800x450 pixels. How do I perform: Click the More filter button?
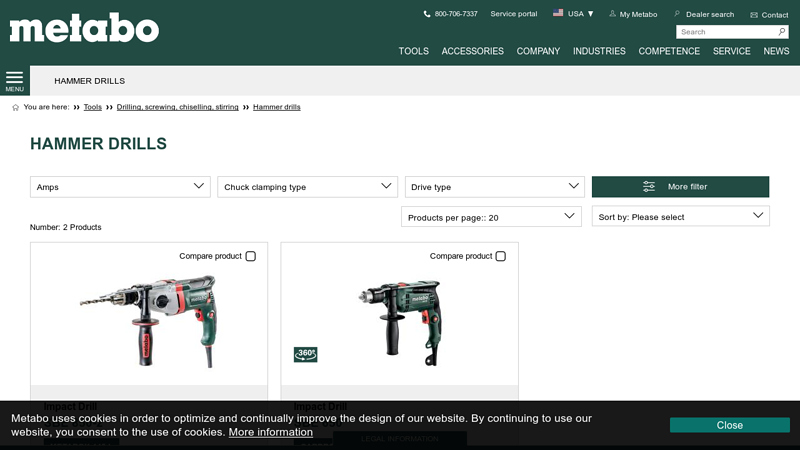point(681,187)
